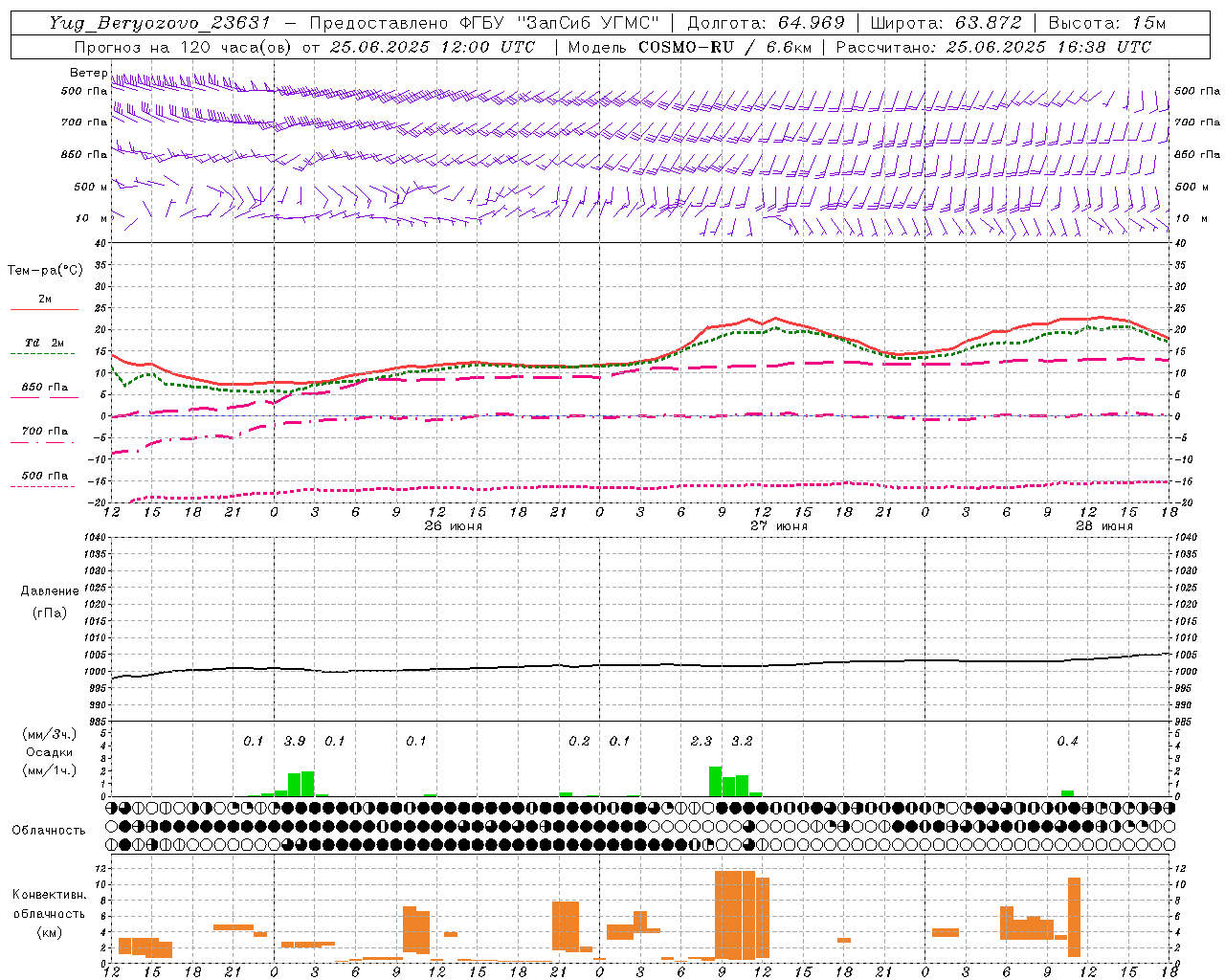Click the forecast start 25.06.2025 12:00 UTC
This screenshot has width=1225, height=980.
coord(433,47)
